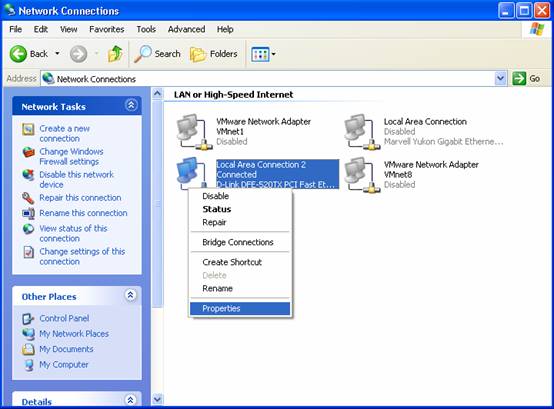Click the Repair connection wrench icon
Screen dimensions: 554x409
[x=28, y=198]
